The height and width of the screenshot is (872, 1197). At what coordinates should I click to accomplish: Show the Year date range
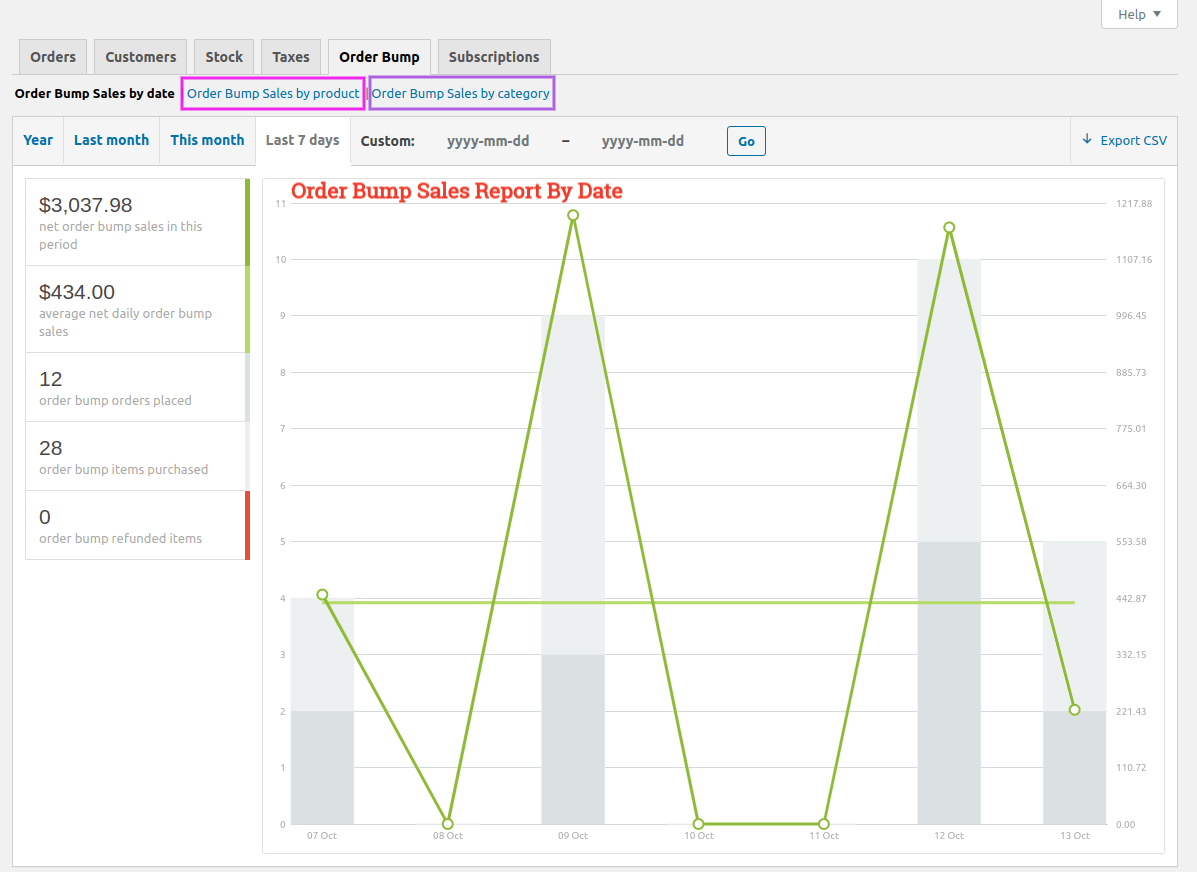click(38, 141)
